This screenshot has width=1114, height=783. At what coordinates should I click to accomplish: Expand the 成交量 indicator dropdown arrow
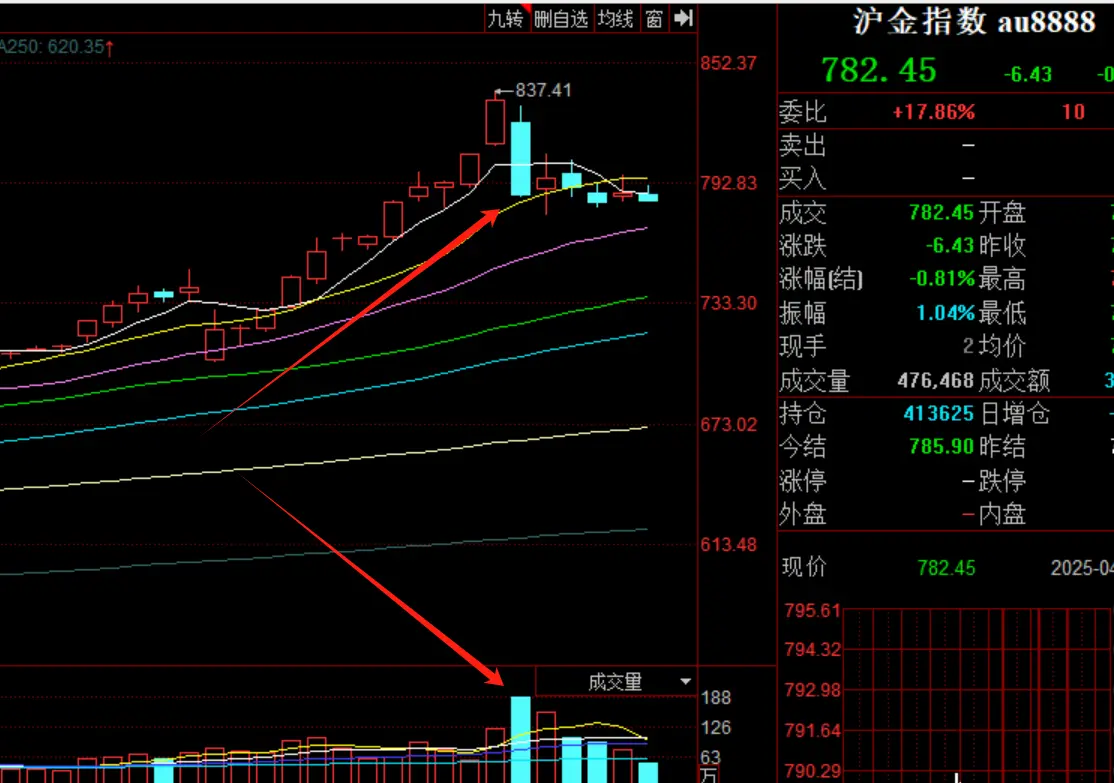685,682
